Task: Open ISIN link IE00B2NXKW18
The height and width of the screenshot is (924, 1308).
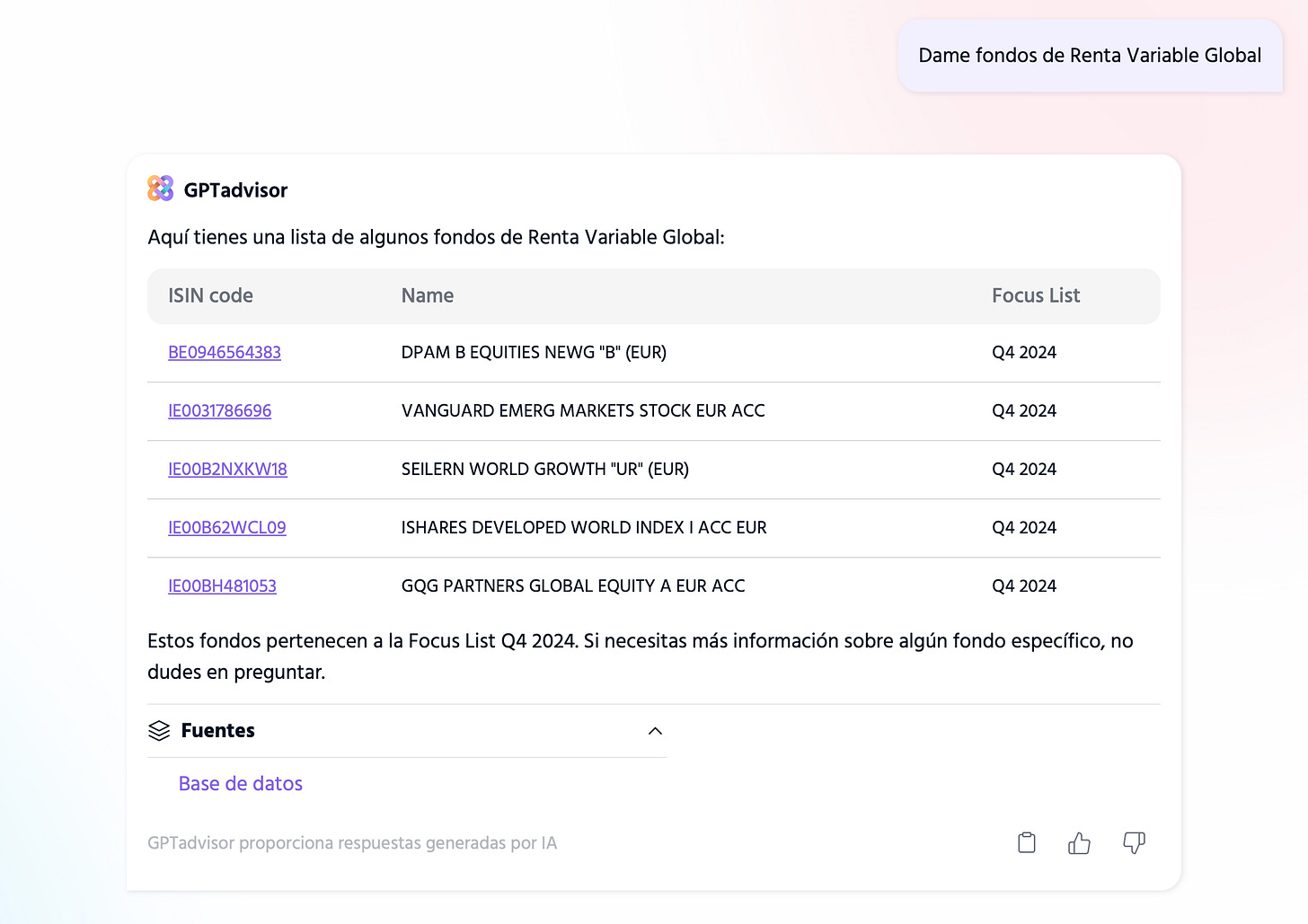Action: tap(227, 469)
